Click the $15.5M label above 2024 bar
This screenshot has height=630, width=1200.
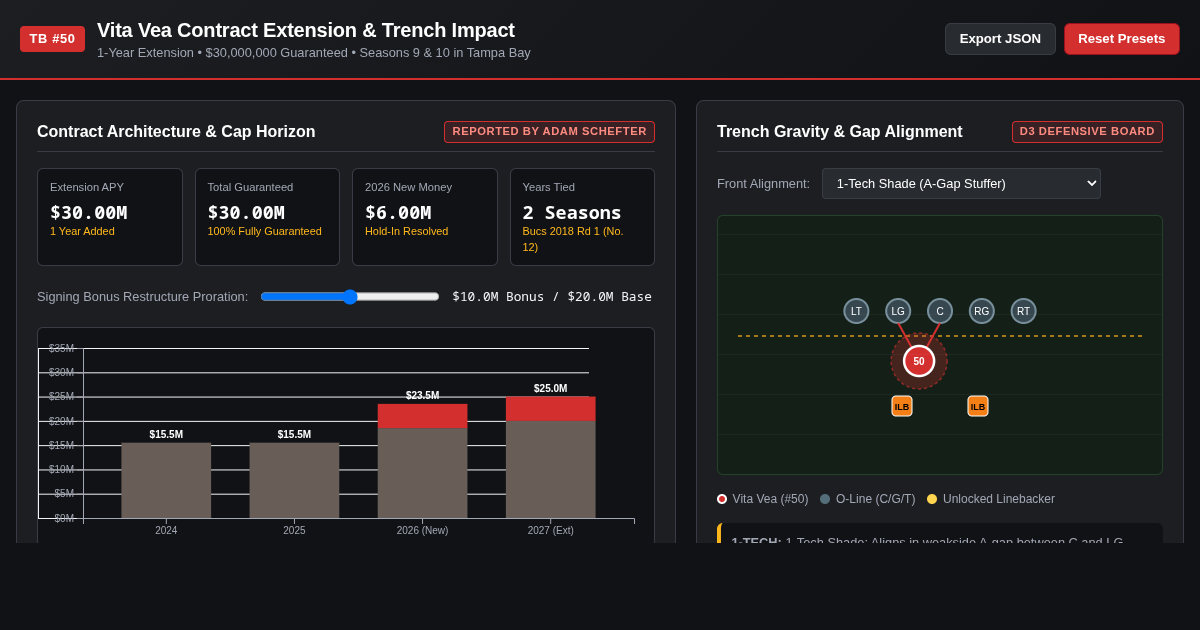[166, 435]
